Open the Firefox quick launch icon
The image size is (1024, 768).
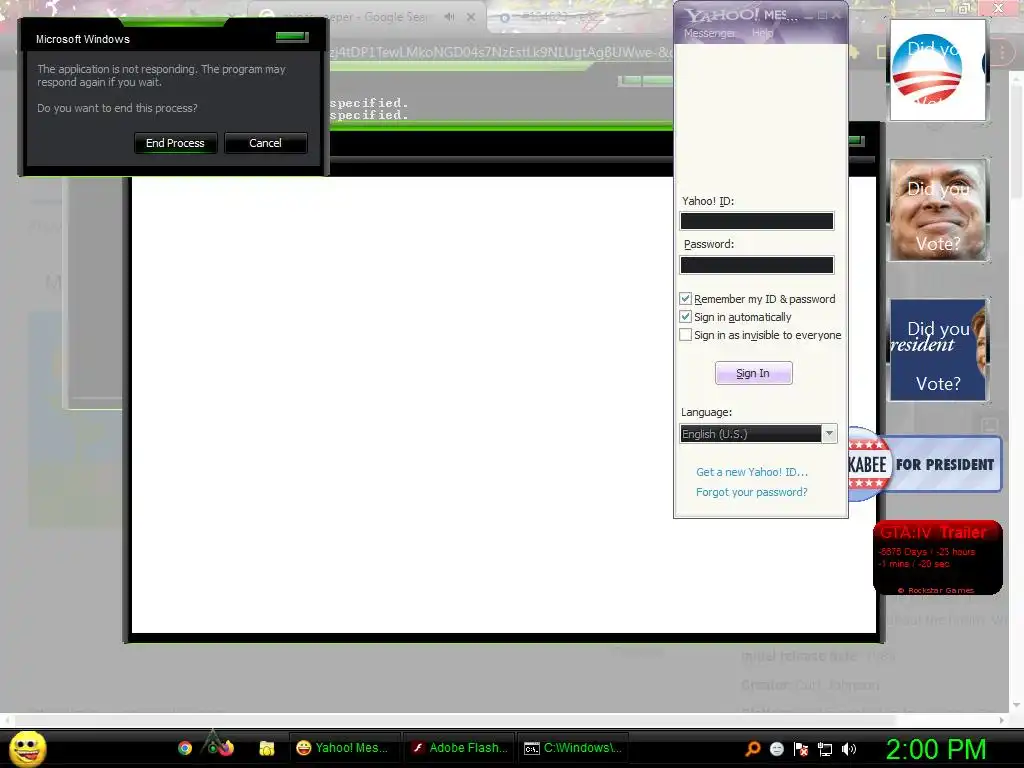(226, 747)
